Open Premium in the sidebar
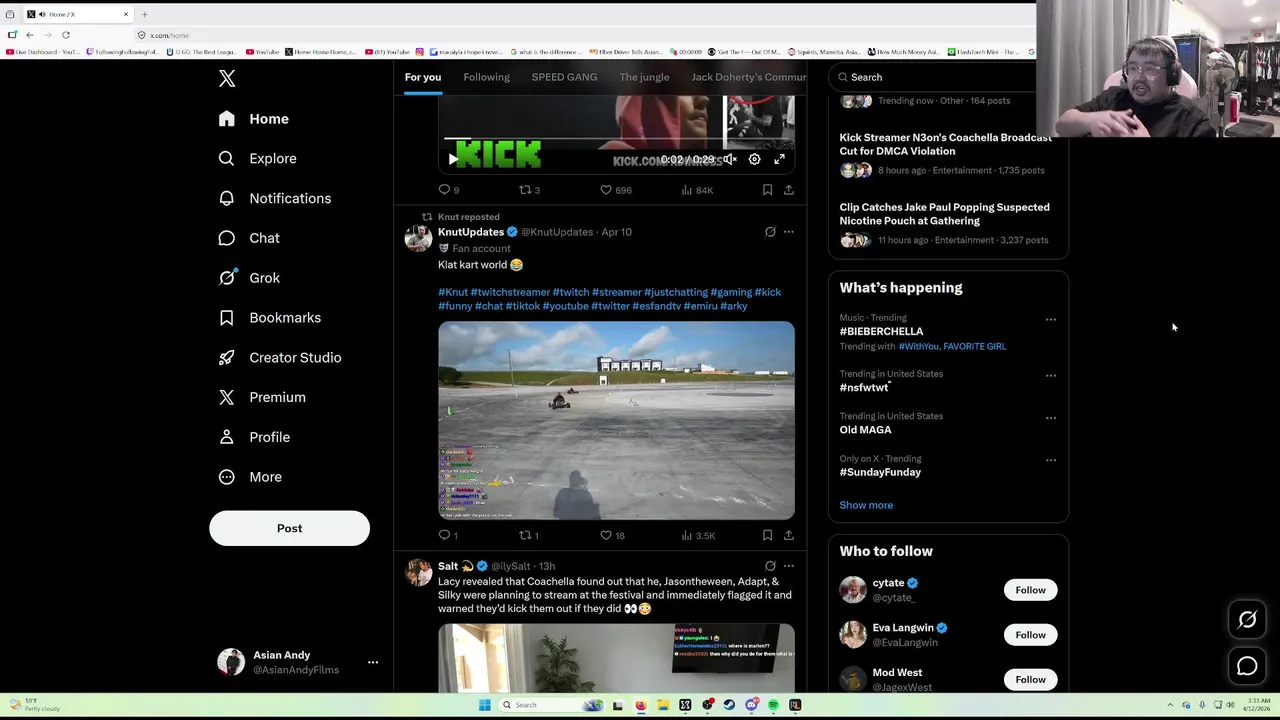Screen dimensions: 1280x720 click(263, 397)
